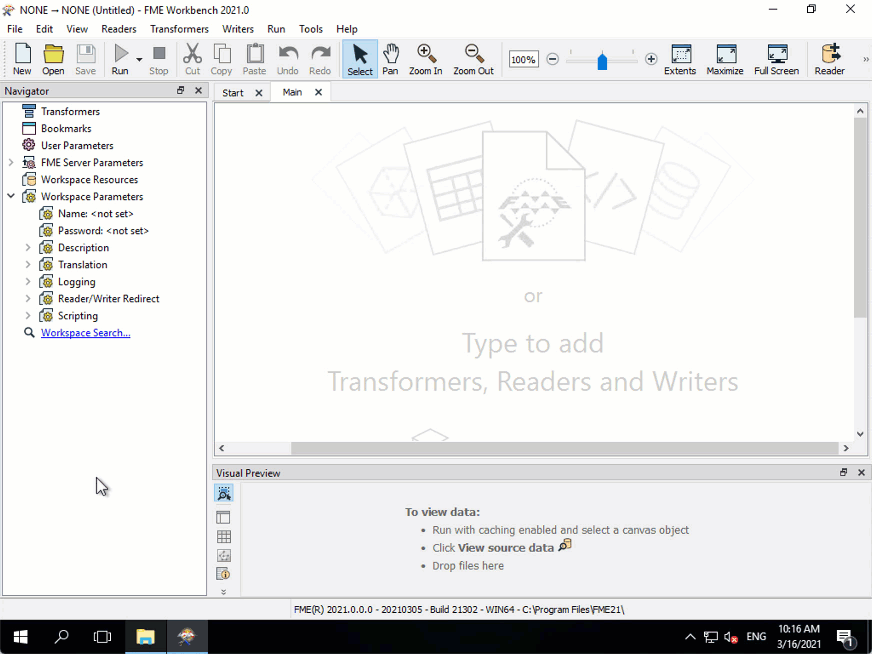
Task: Toggle Visual Preview feature information icon
Action: 224,574
